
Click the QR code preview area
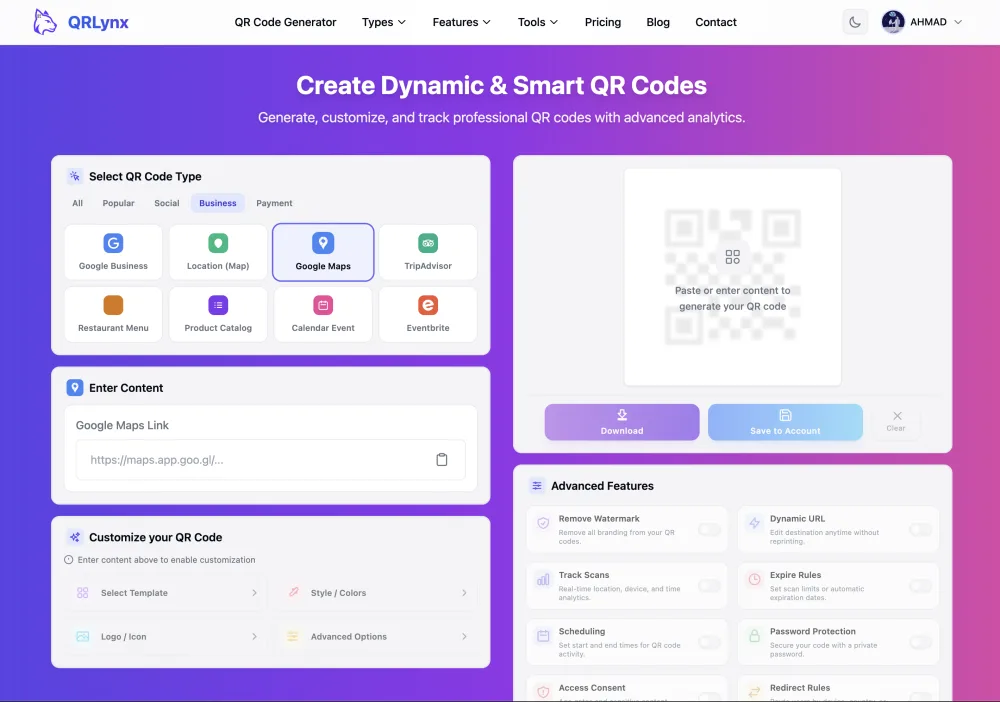tap(732, 277)
